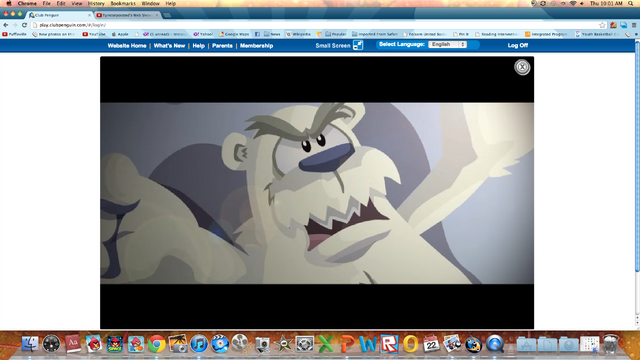
Task: Launch Angry Birds Space from dock
Action: click(x=115, y=344)
